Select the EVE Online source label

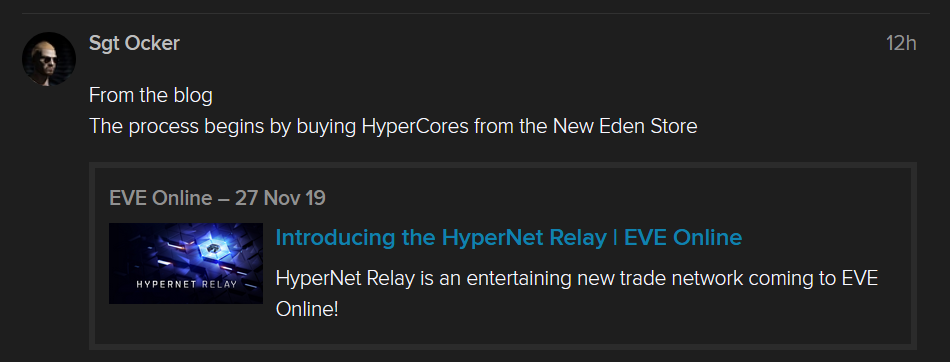161,198
